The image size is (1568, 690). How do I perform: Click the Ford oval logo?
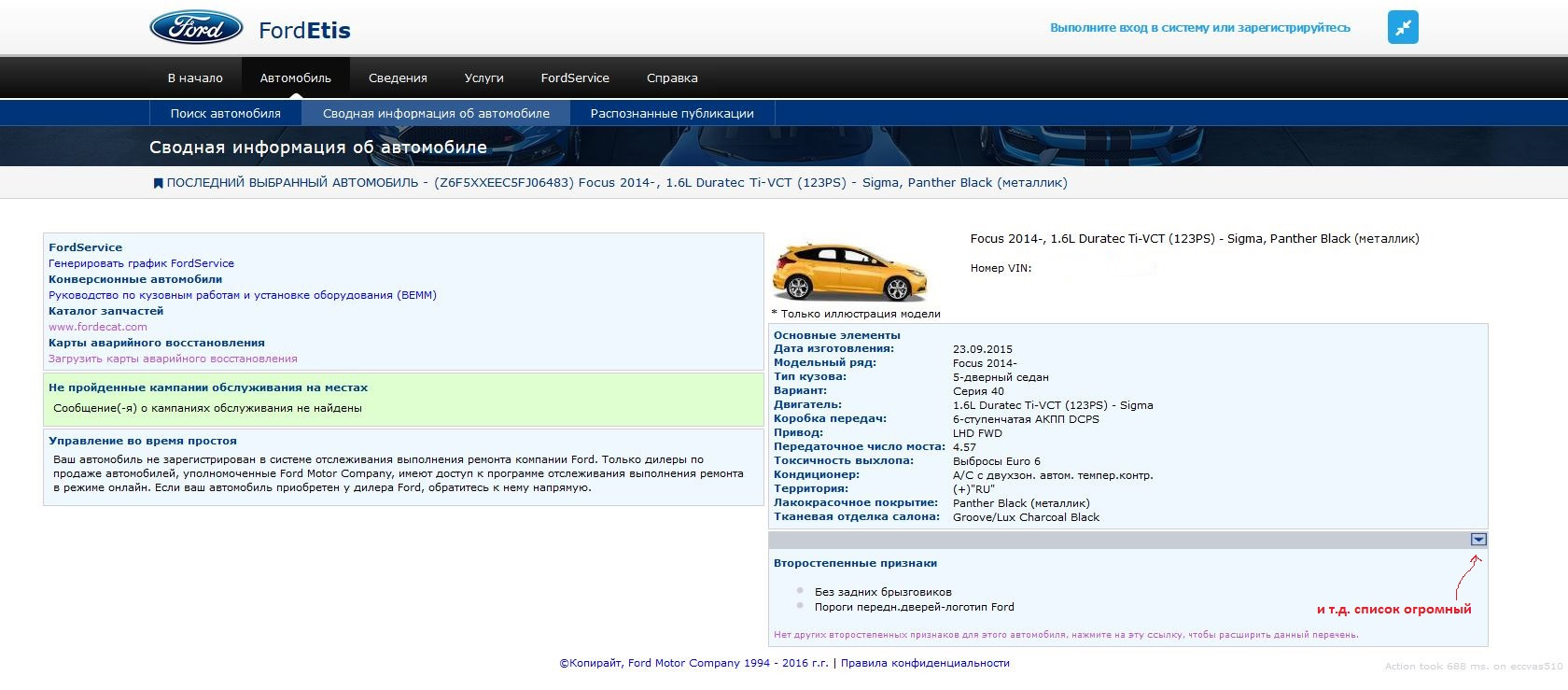pyautogui.click(x=196, y=28)
